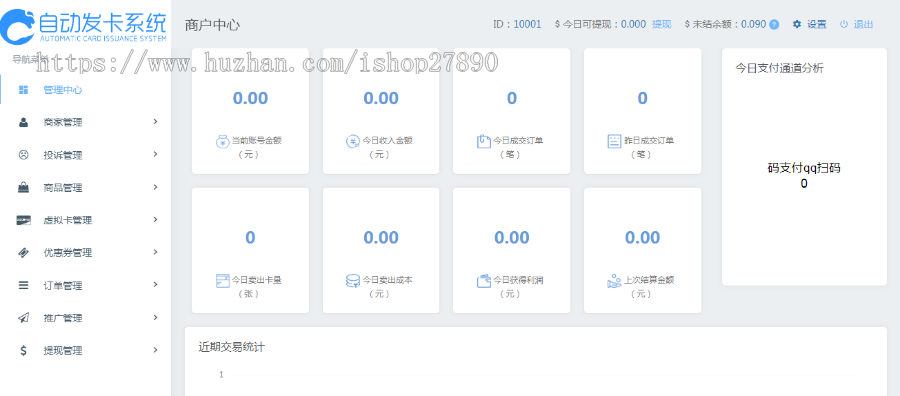Click the clipboard icon beside 今日成交订单

pos(483,141)
